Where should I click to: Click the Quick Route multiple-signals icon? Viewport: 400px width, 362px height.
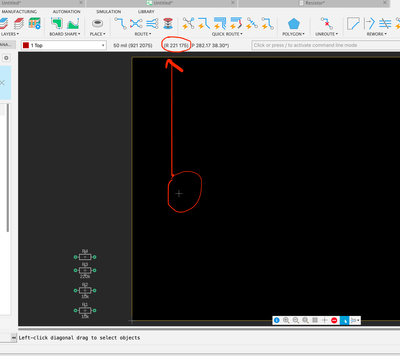tap(220, 23)
